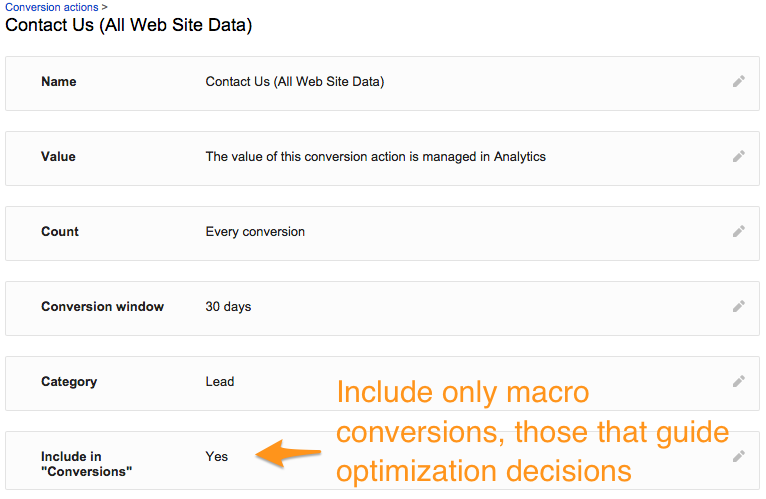Click the "30 days" conversion window value
This screenshot has height=499, width=766.
click(x=228, y=306)
